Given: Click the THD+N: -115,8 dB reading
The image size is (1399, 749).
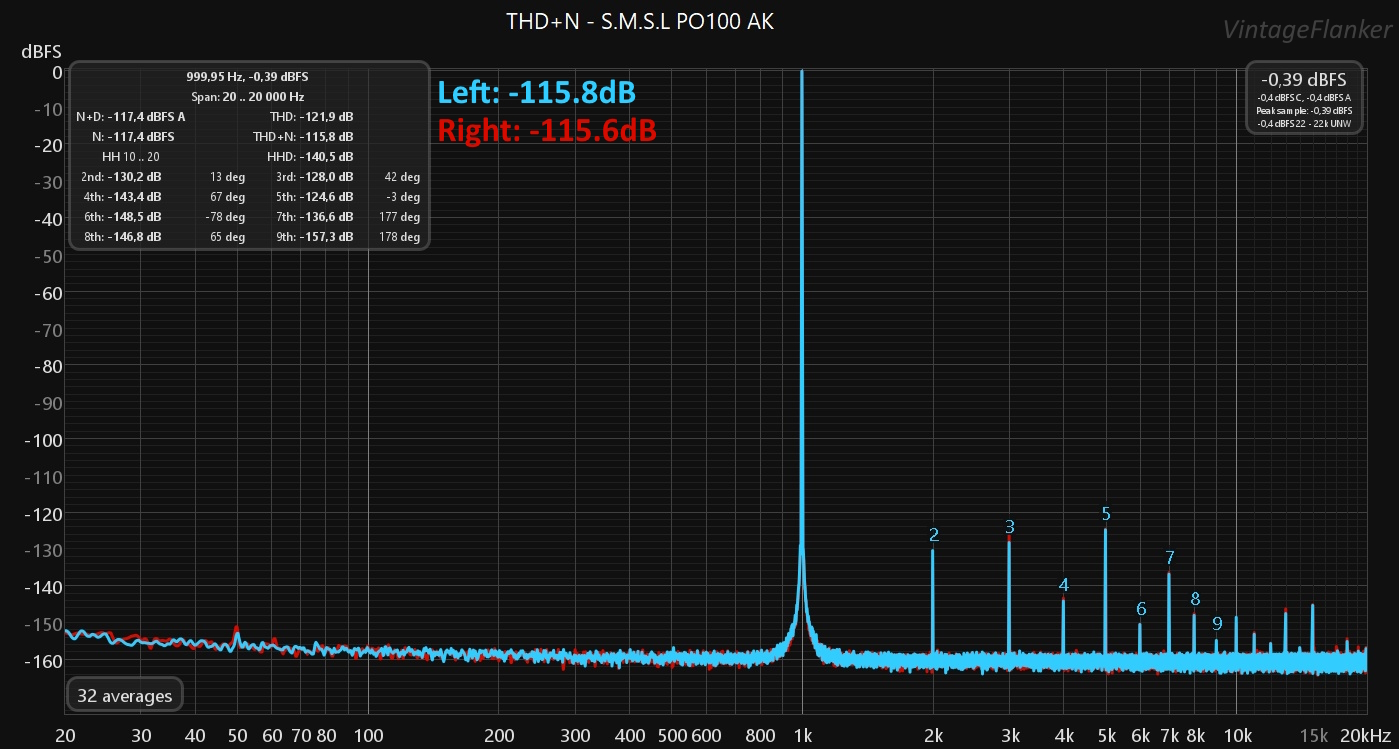Looking at the screenshot, I should click(303, 137).
